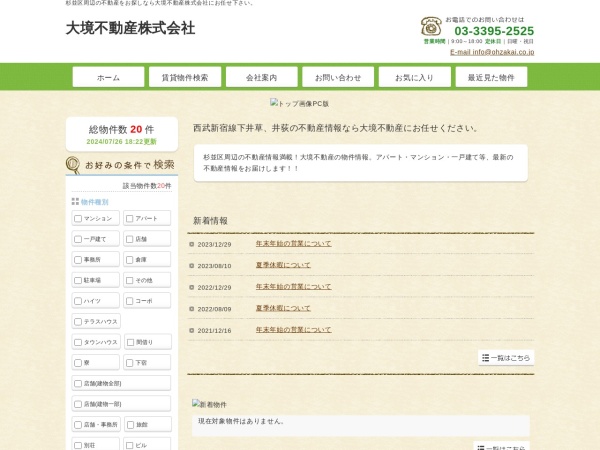
Task: Open the ホーム menu tab
Action: tap(108, 77)
